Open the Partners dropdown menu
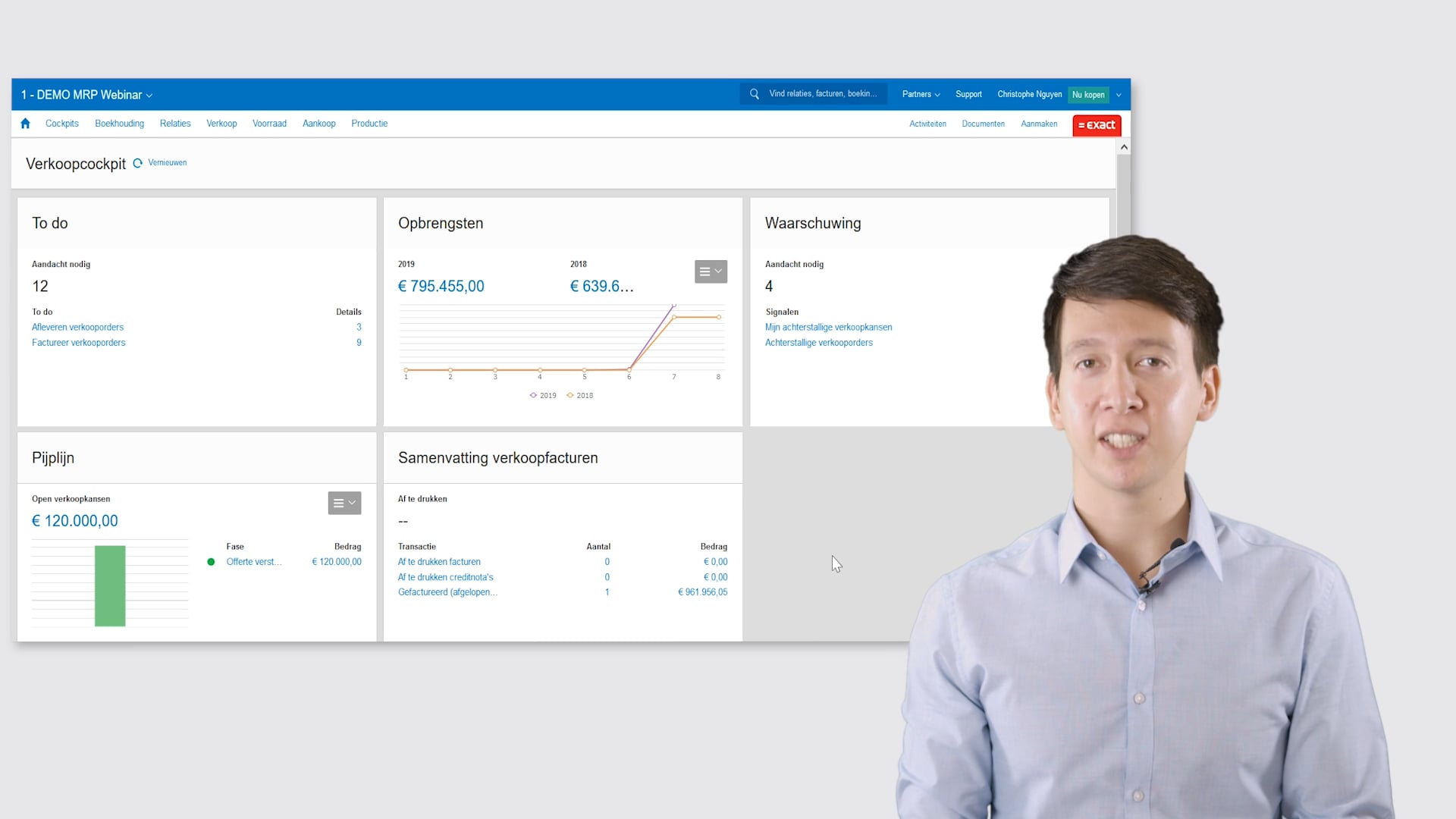The height and width of the screenshot is (819, 1456). tap(921, 94)
